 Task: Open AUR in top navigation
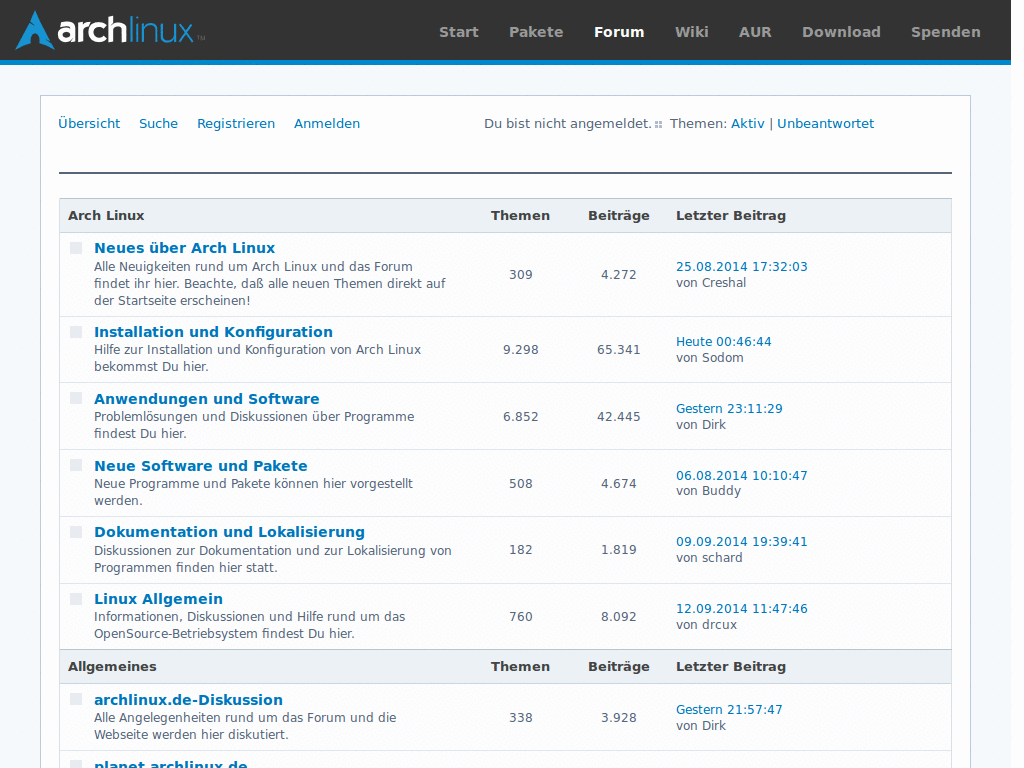pyautogui.click(x=755, y=32)
